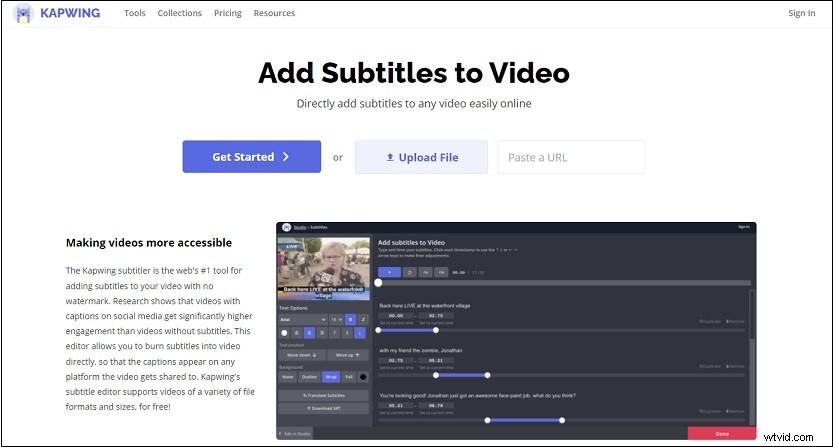
Task: Select the Outline background option
Action: [309, 377]
